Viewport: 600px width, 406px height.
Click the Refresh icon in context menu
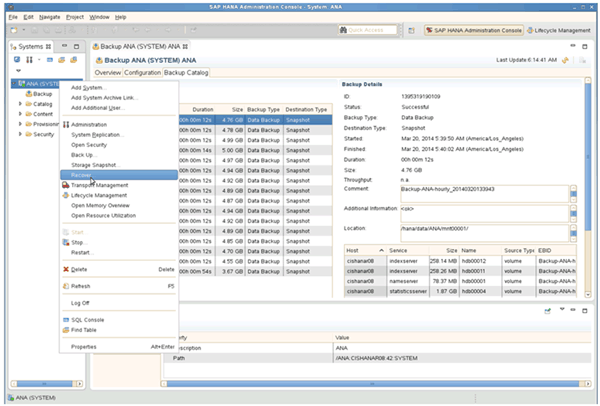[65, 285]
